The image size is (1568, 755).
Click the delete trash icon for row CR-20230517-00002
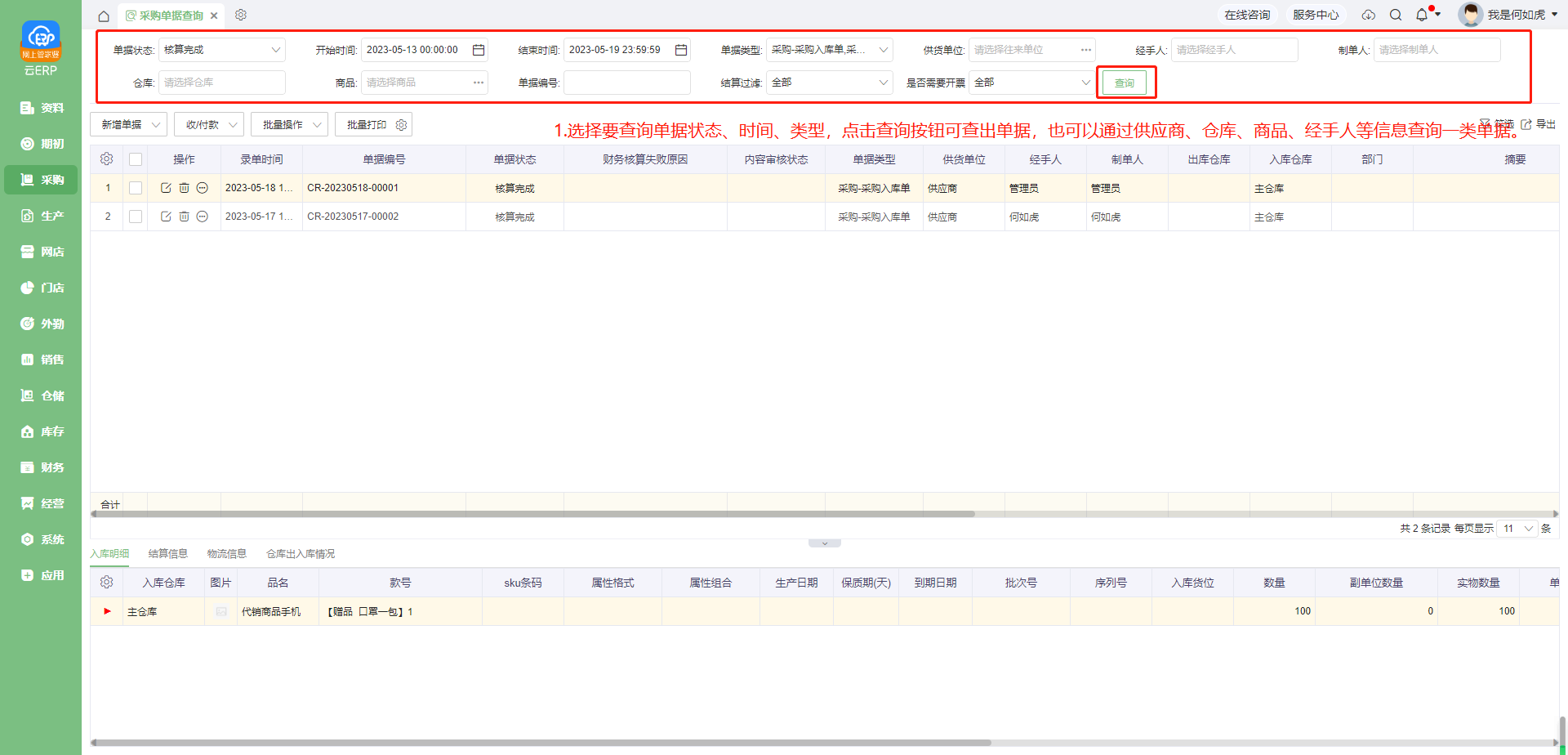(x=184, y=217)
